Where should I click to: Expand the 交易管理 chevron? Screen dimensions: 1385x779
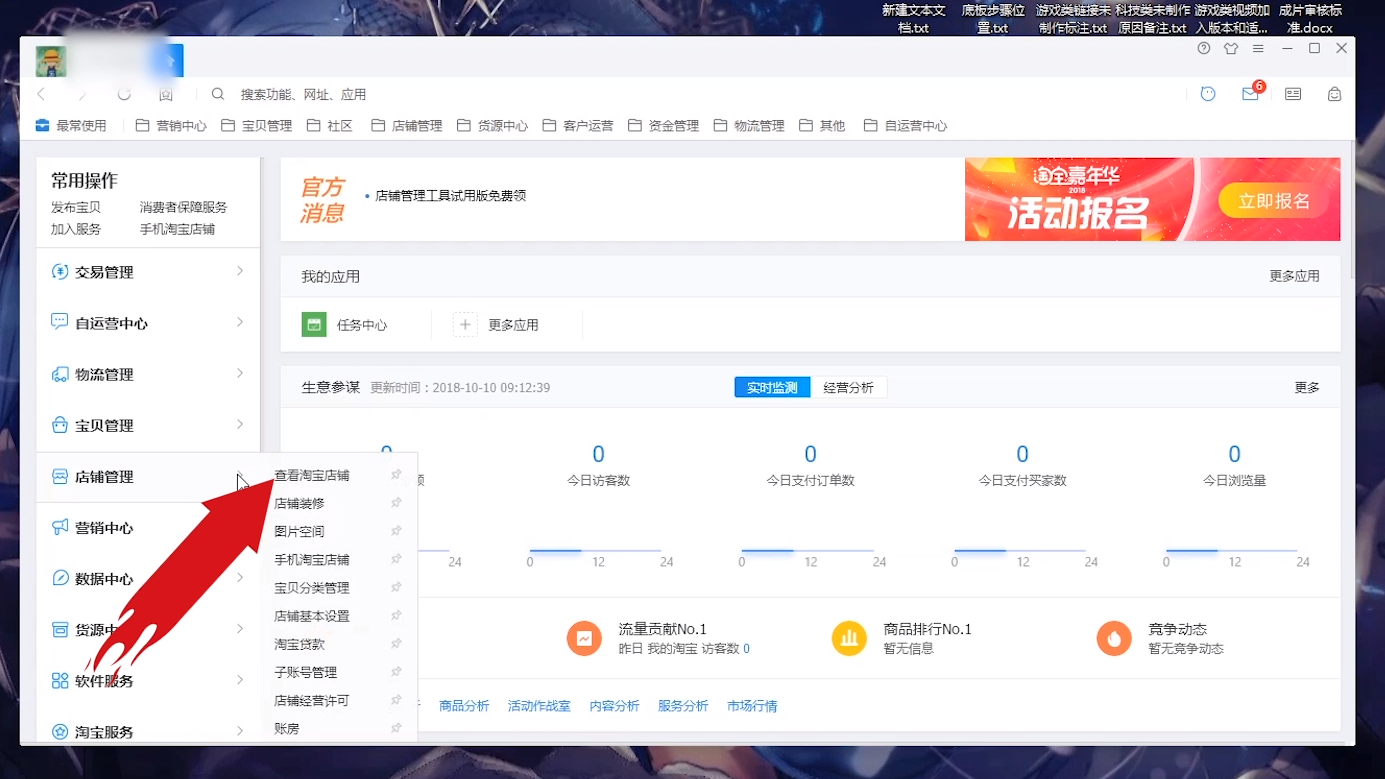coord(240,271)
